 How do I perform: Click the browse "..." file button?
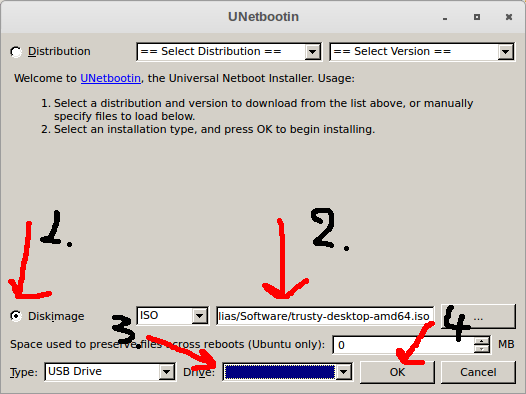pos(478,316)
